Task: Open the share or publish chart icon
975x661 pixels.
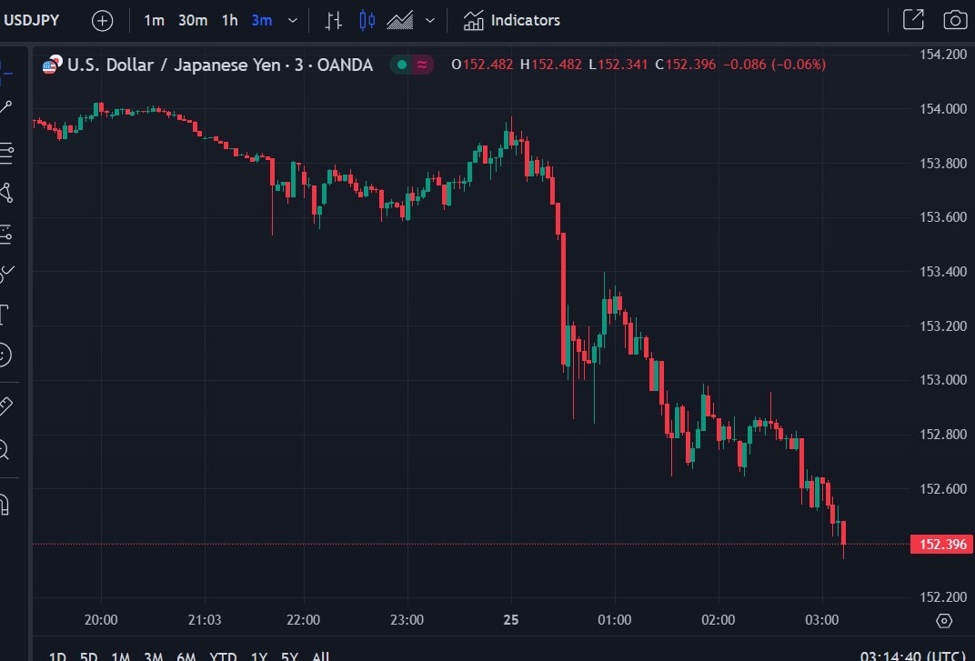Action: [913, 20]
